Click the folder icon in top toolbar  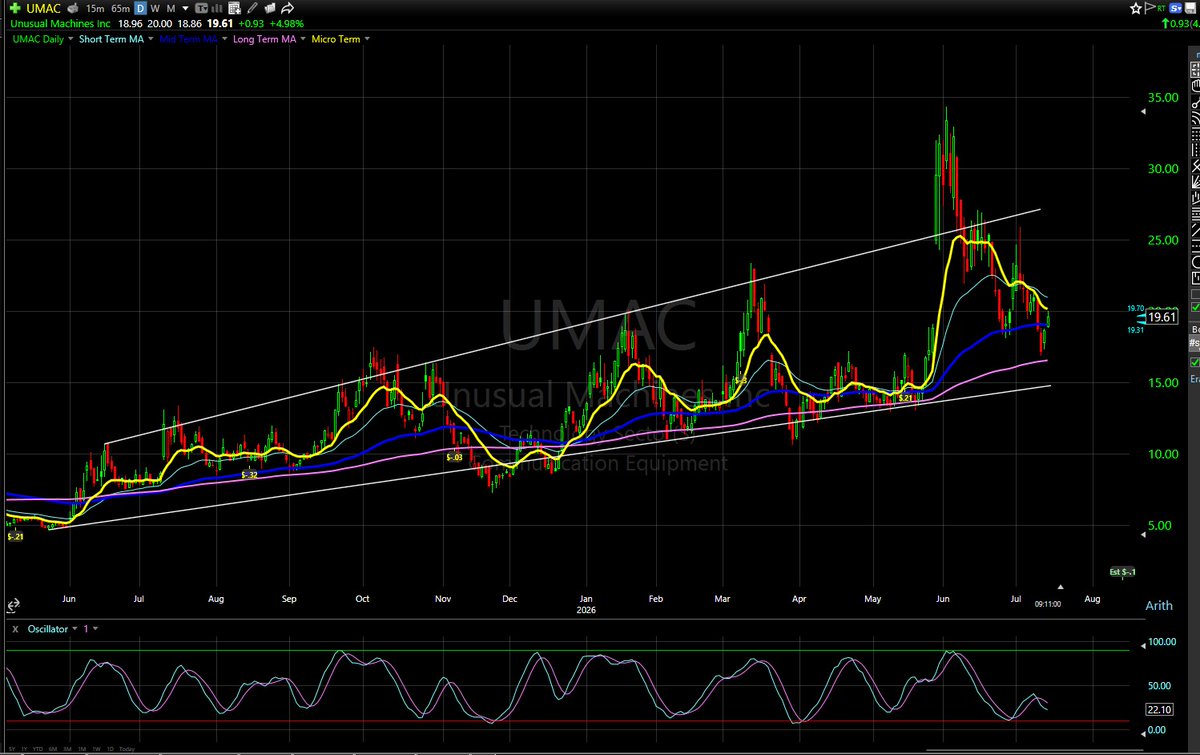pyautogui.click(x=270, y=8)
